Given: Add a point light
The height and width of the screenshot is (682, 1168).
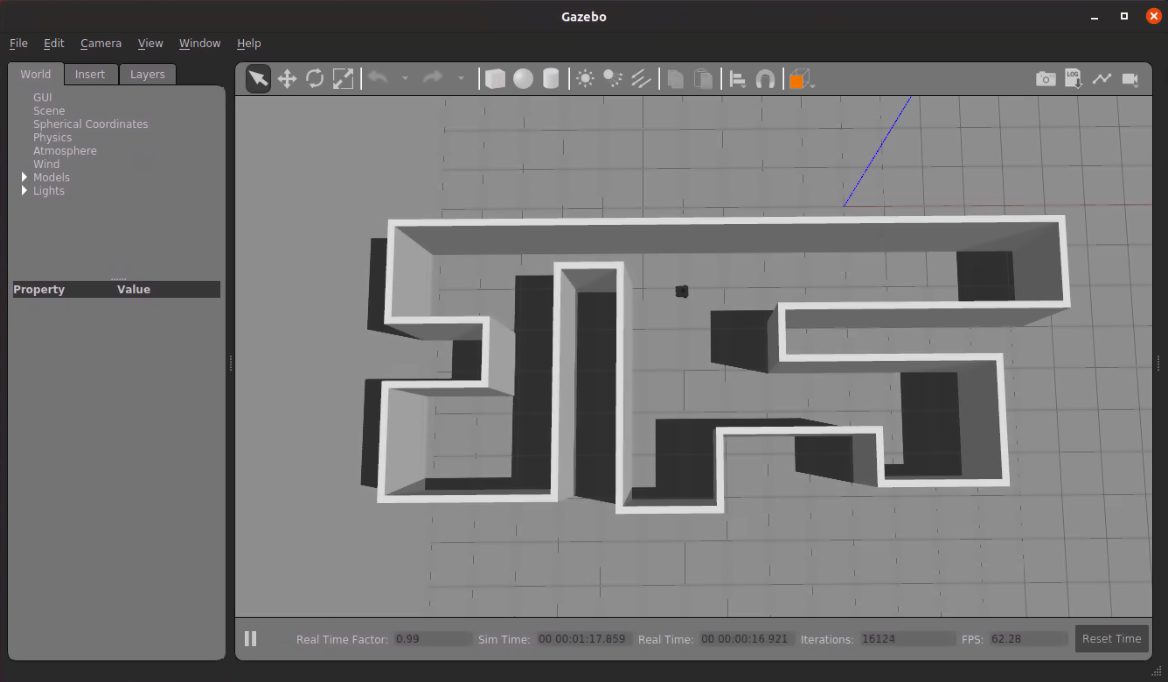Looking at the screenshot, I should pos(585,79).
